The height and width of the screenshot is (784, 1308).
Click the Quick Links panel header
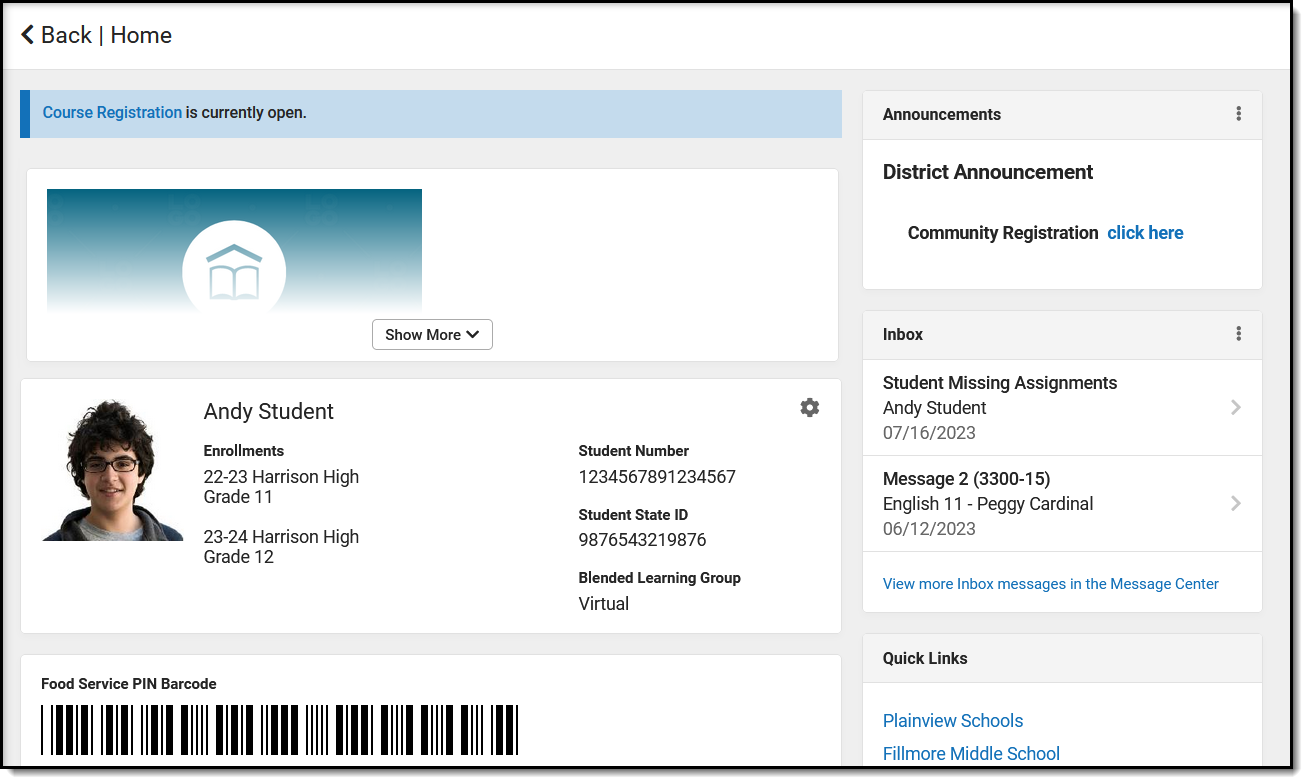tap(1062, 659)
